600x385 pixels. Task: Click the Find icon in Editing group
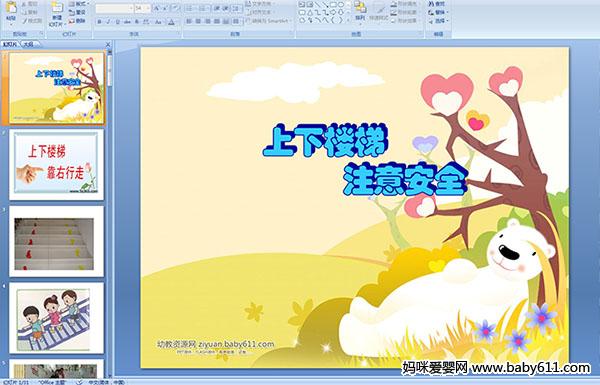(437, 4)
